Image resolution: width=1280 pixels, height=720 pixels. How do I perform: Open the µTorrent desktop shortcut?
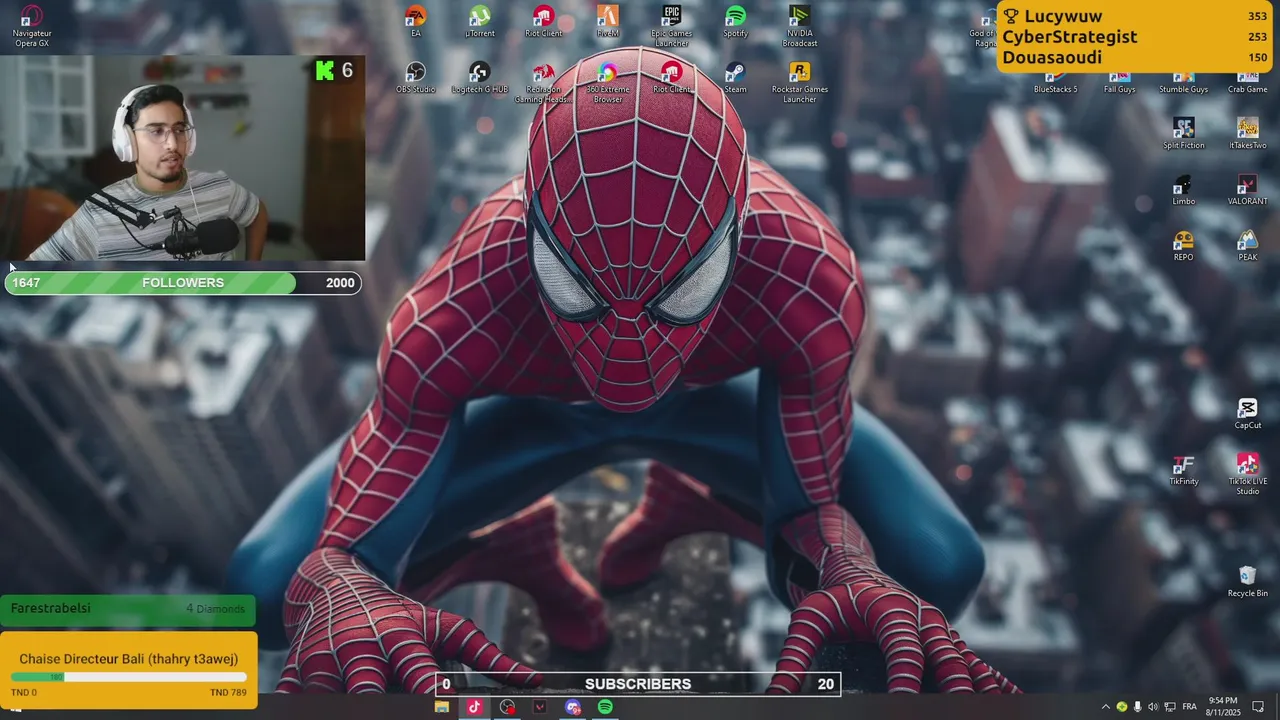pos(480,21)
